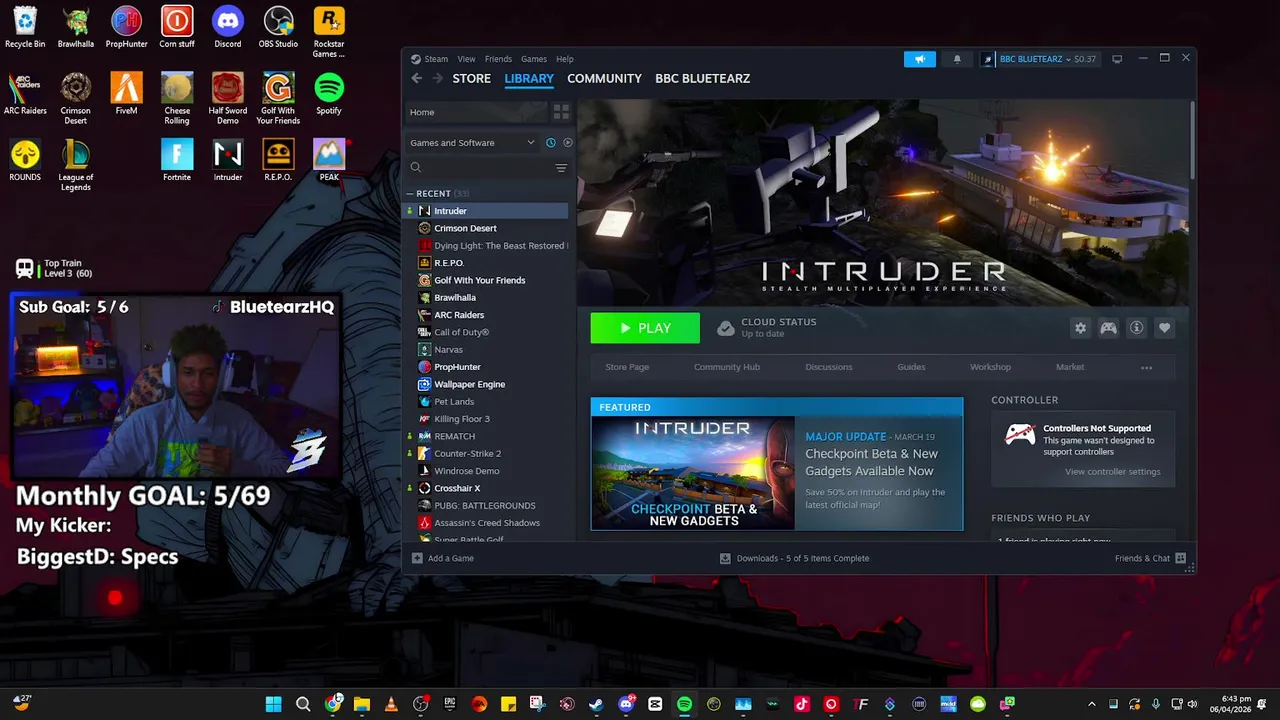
Task: Open Steam from the taskbar
Action: (x=596, y=704)
